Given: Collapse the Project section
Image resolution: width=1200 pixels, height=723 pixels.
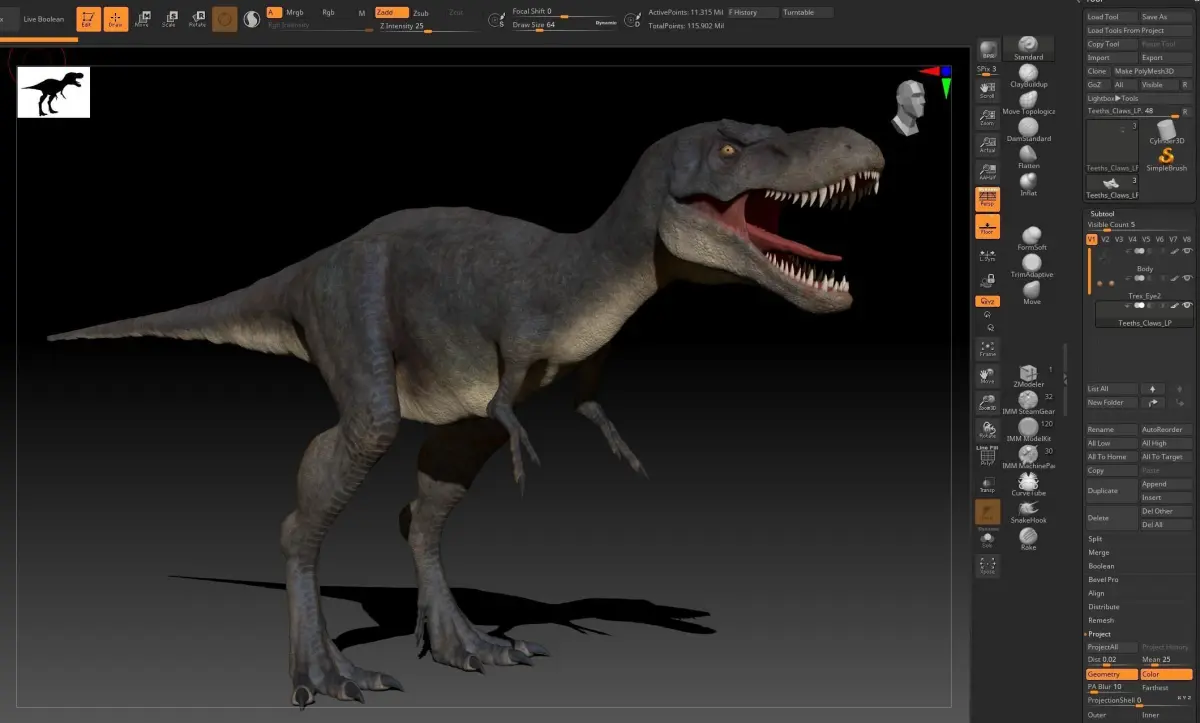Looking at the screenshot, I should (x=1099, y=634).
